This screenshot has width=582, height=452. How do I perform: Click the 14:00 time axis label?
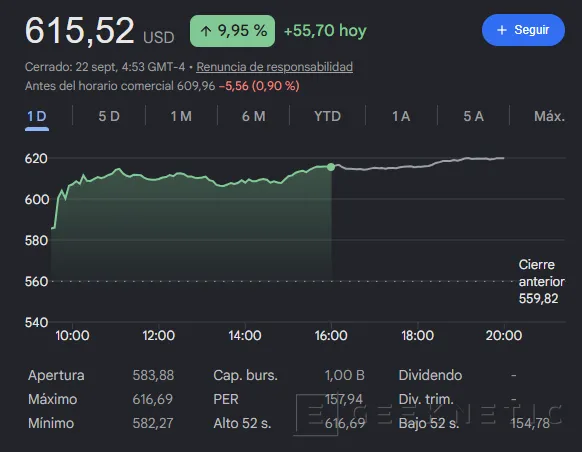pos(245,335)
